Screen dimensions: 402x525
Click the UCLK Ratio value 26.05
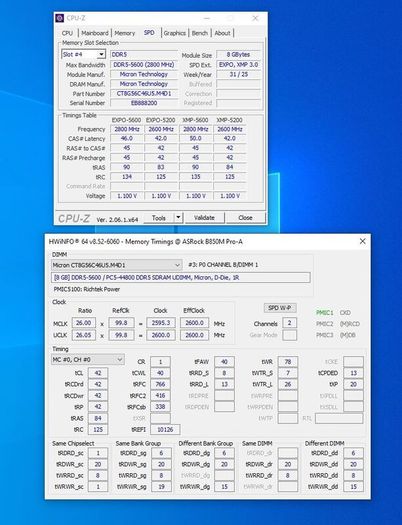pos(84,335)
